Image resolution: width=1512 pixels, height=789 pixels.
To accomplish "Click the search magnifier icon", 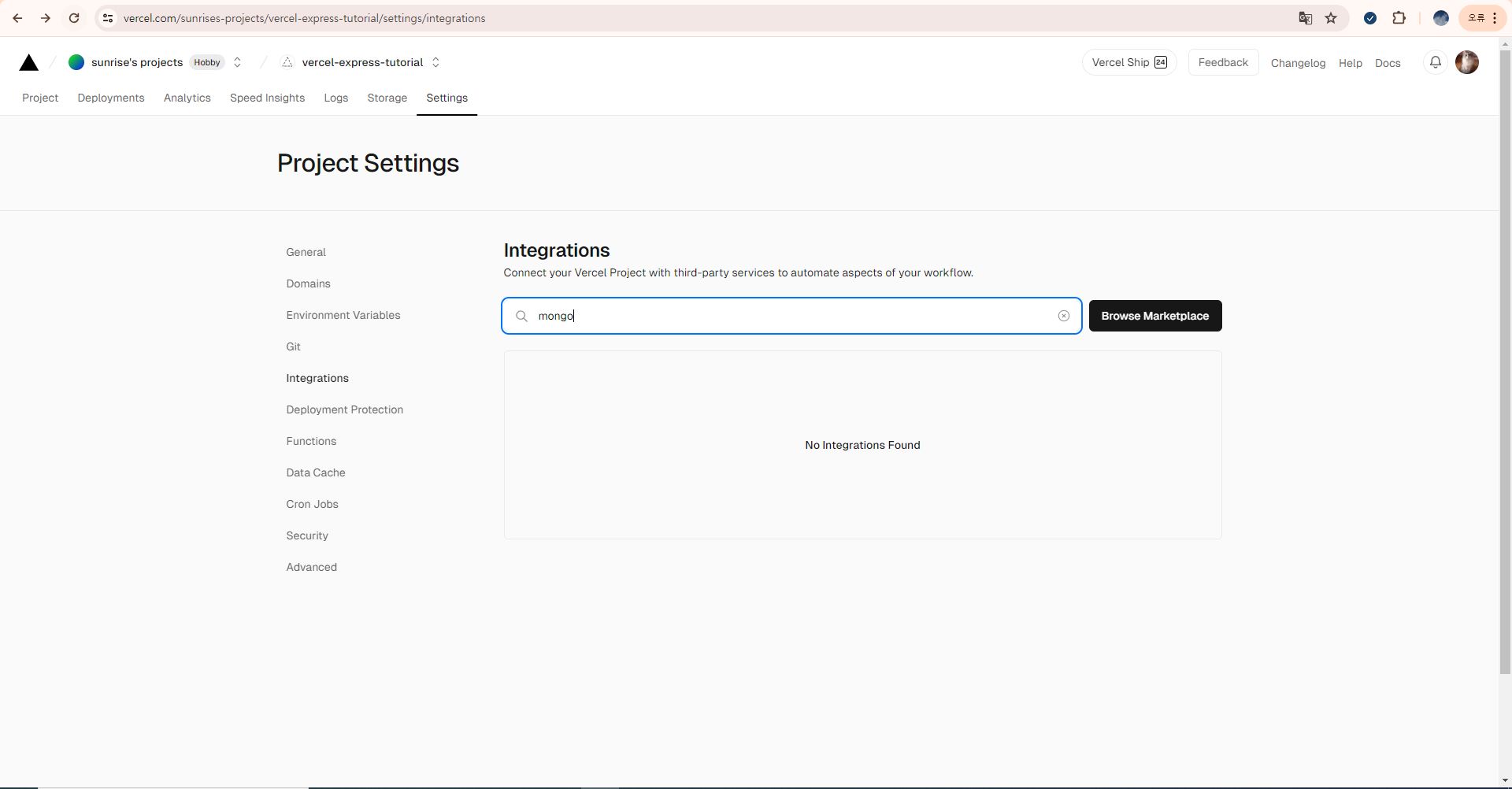I will click(521, 316).
